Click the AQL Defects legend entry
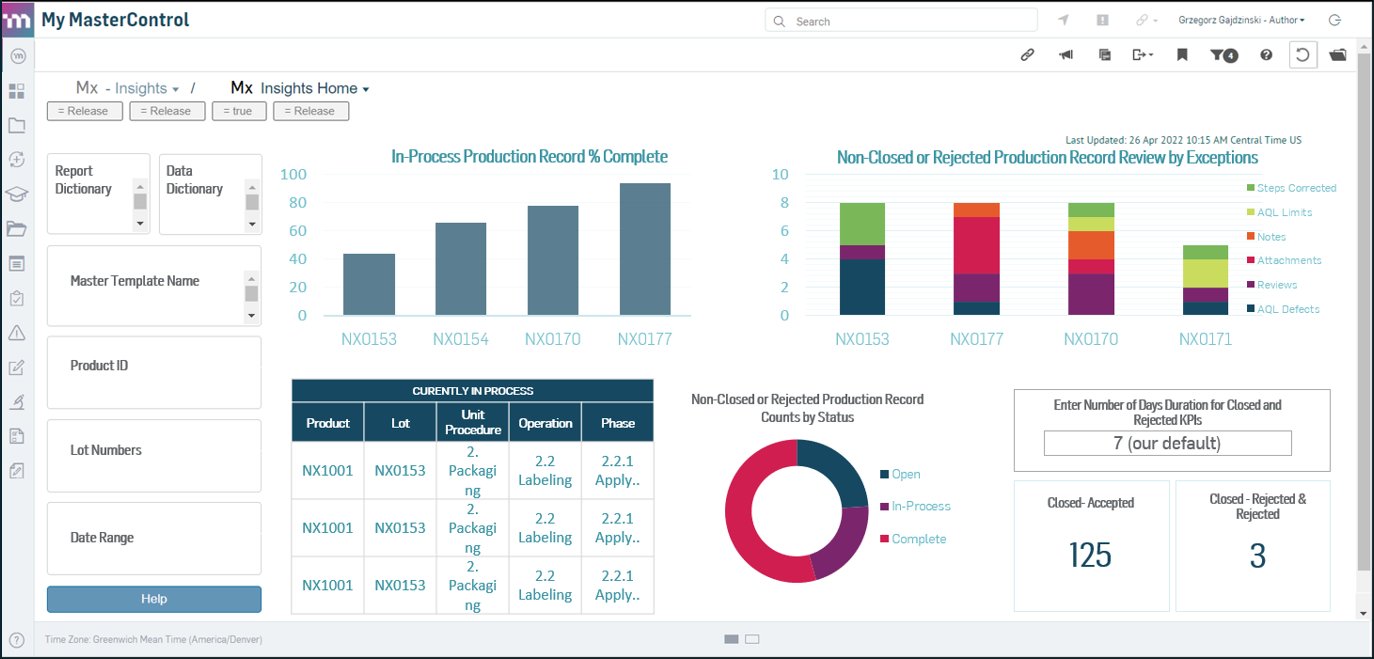The image size is (1374, 659). (x=1283, y=309)
